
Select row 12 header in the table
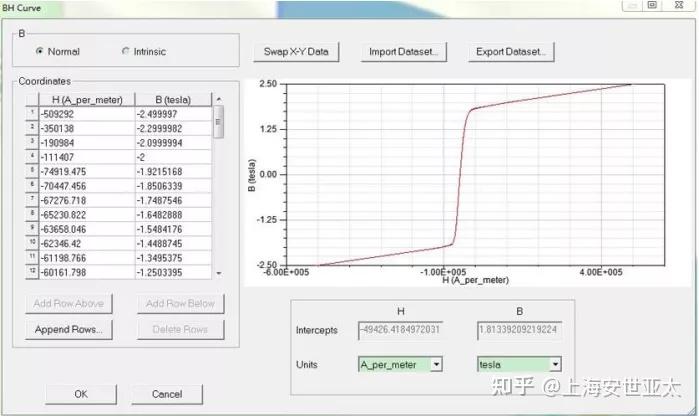point(32,272)
